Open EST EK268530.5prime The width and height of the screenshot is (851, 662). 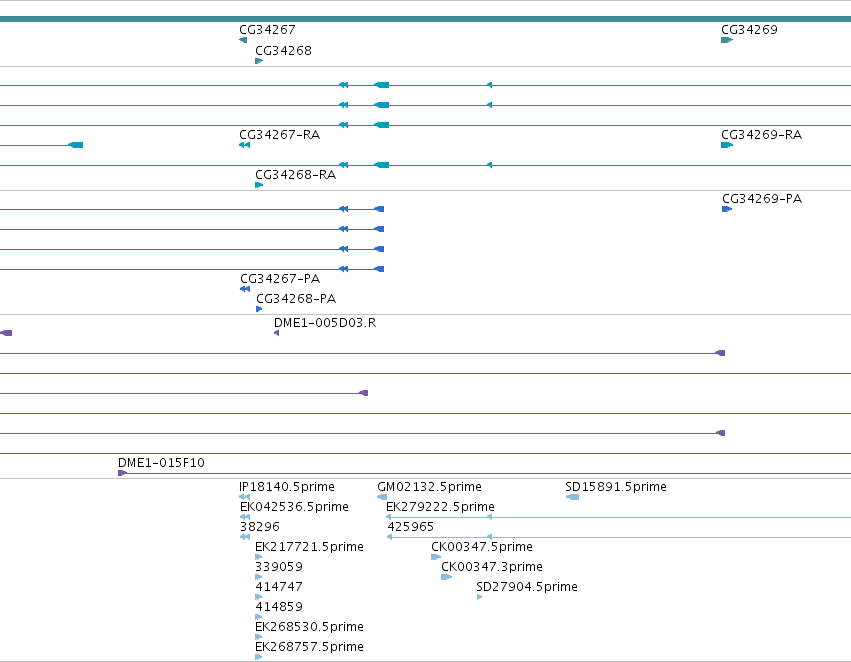point(259,637)
